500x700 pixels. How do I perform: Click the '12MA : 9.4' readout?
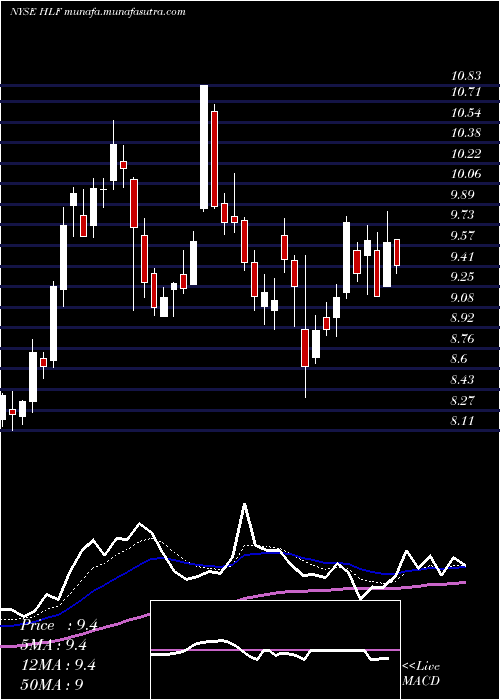coord(58,665)
